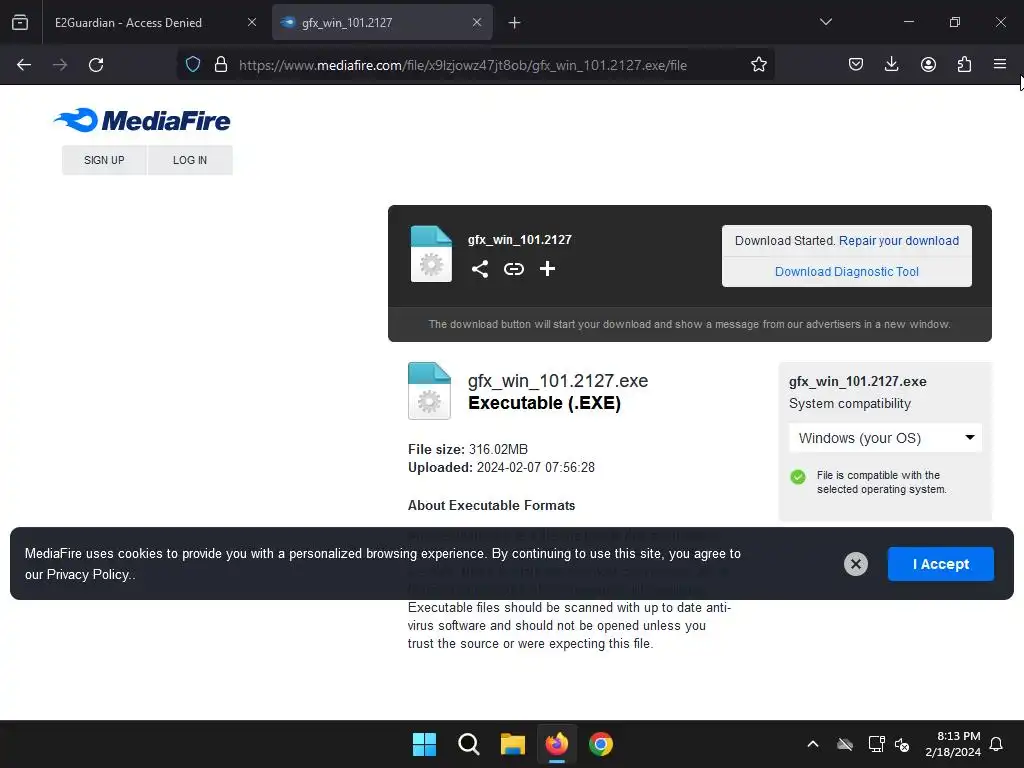Click the file icon in dark download box
This screenshot has height=768, width=1024.
(431, 253)
